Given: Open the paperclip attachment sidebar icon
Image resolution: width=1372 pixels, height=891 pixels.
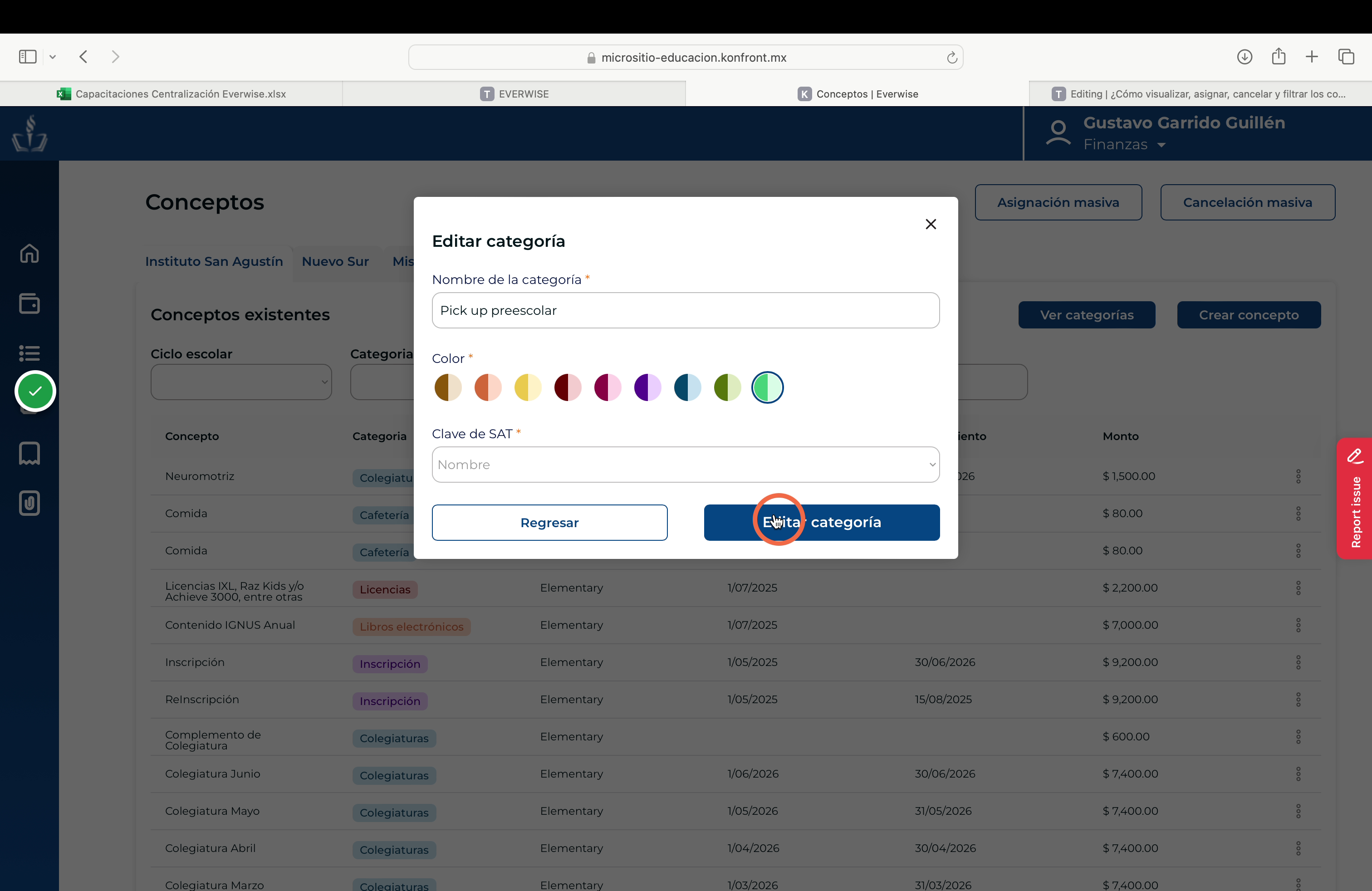Looking at the screenshot, I should 29,503.
